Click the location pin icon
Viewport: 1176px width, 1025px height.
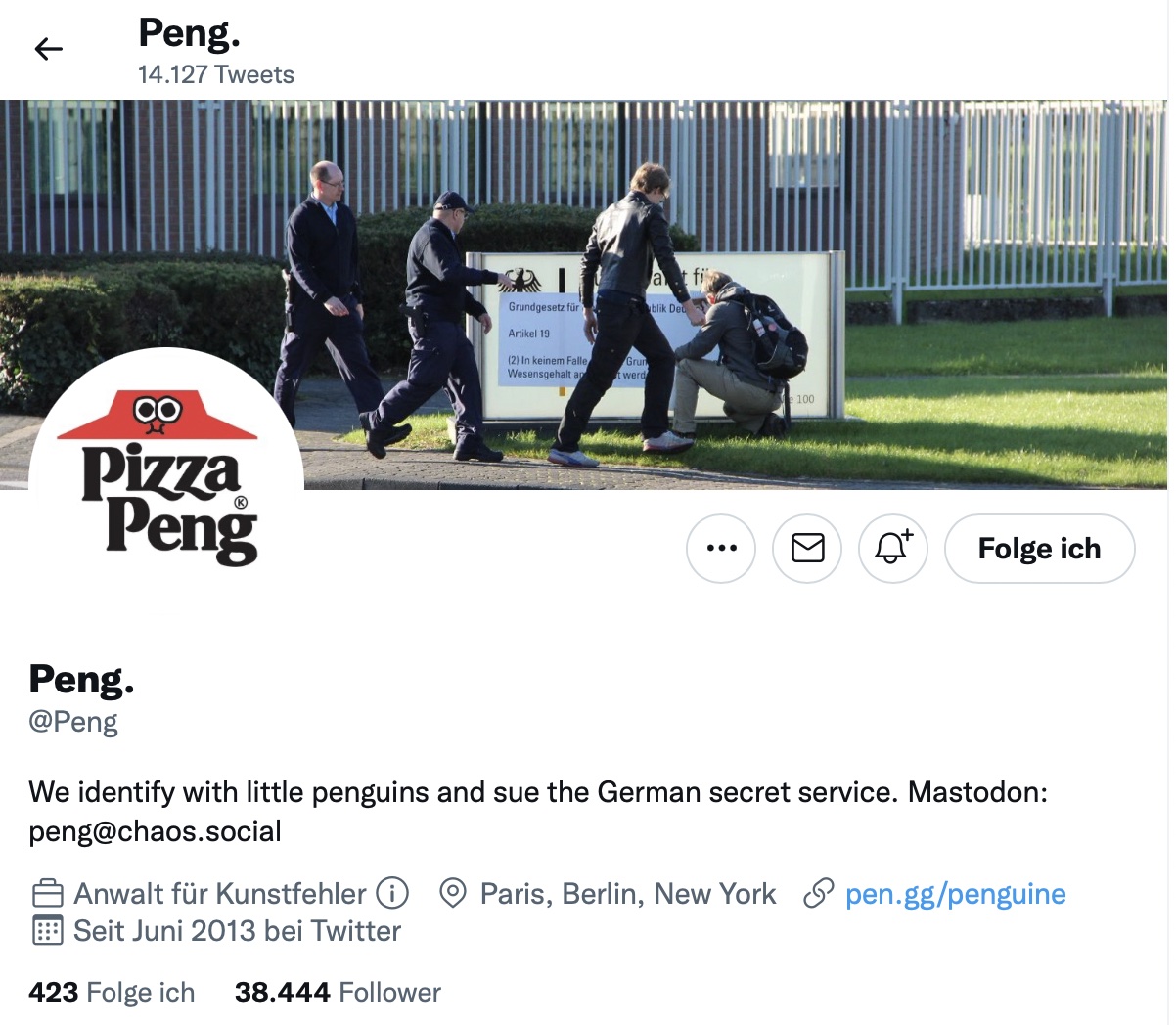[453, 893]
